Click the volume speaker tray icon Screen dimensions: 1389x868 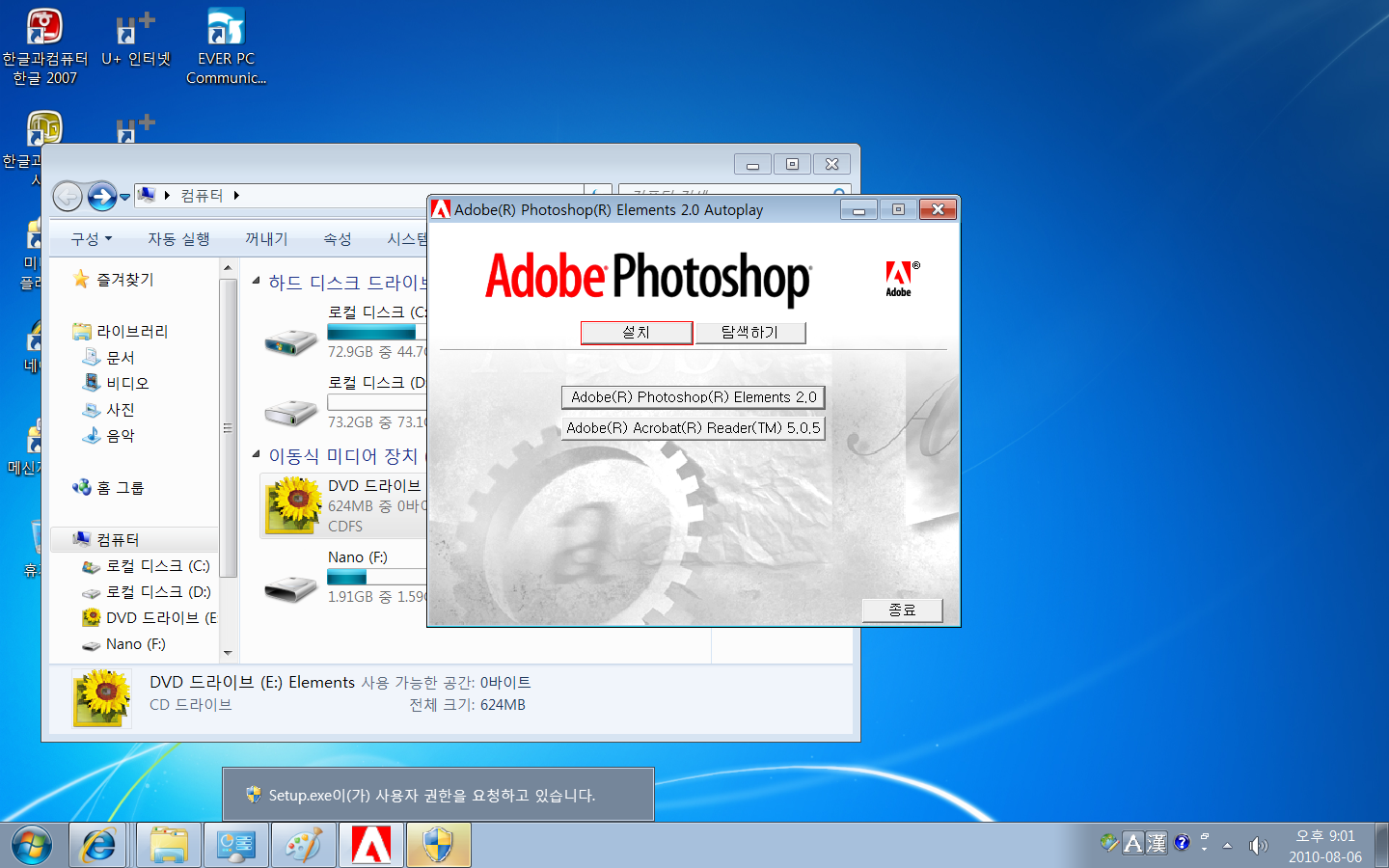click(x=1258, y=846)
